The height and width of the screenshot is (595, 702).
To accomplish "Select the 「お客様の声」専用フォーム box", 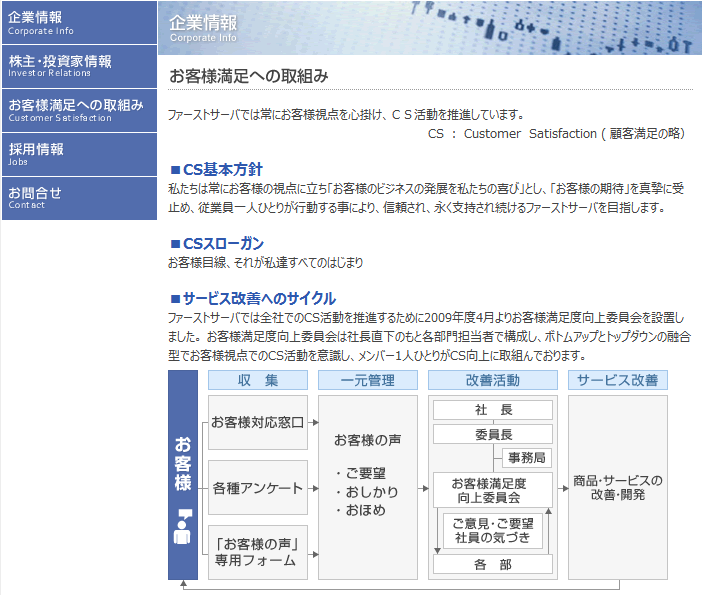I will (x=258, y=552).
